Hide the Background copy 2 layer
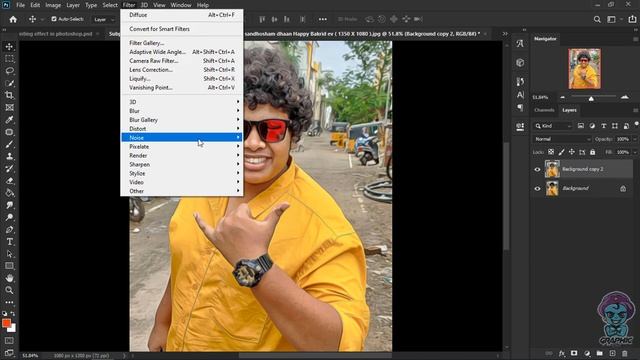Screen dimensions: 640x360 pos(538,169)
